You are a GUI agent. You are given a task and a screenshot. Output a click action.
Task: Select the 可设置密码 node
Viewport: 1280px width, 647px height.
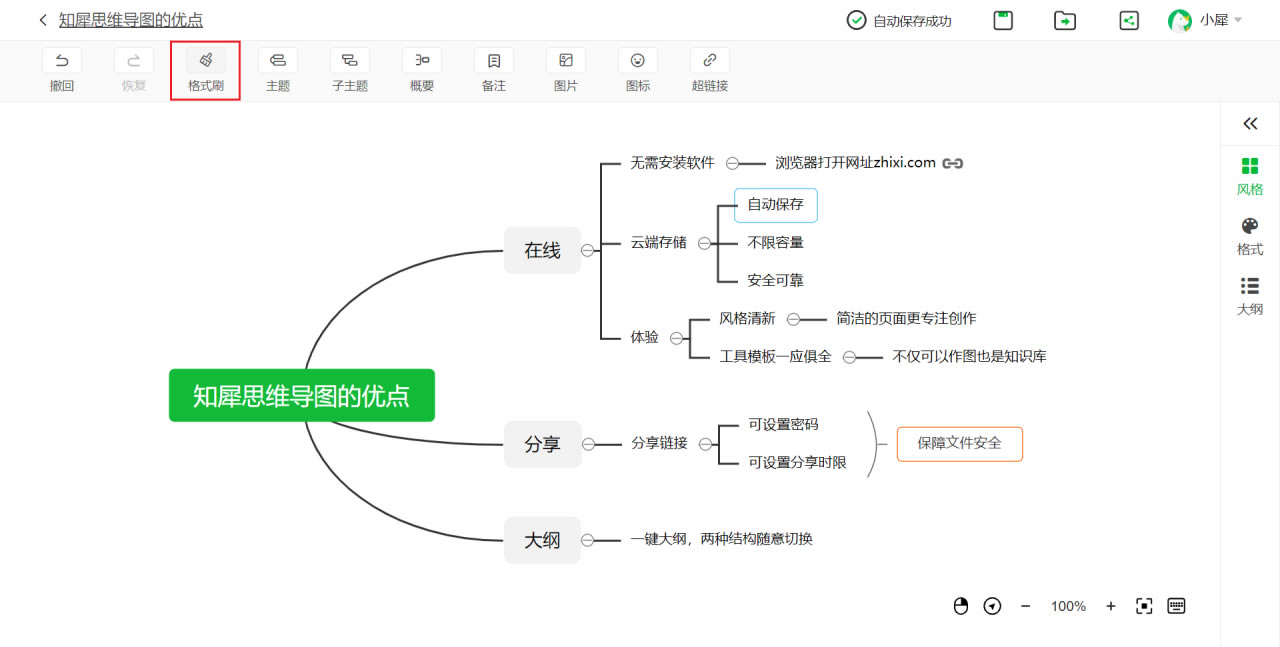783,424
